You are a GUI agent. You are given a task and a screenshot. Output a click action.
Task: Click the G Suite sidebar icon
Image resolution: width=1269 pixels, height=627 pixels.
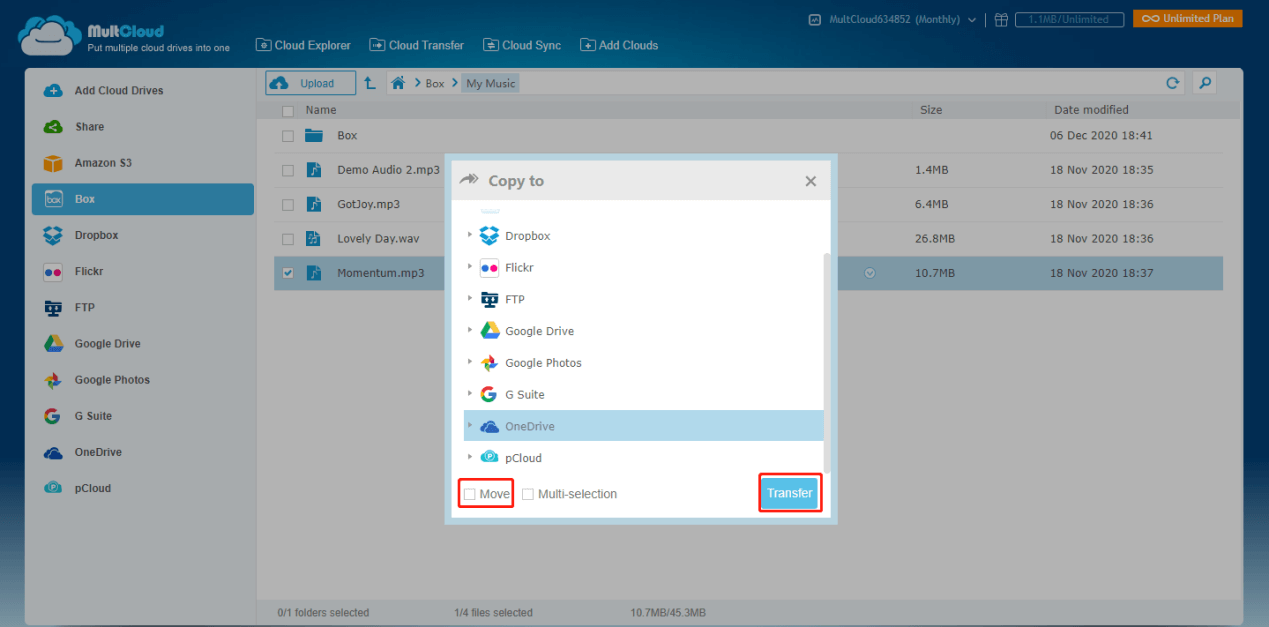(x=53, y=416)
